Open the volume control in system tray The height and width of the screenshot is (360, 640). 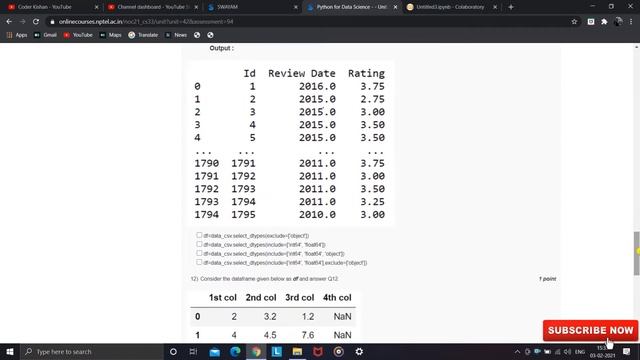567,351
